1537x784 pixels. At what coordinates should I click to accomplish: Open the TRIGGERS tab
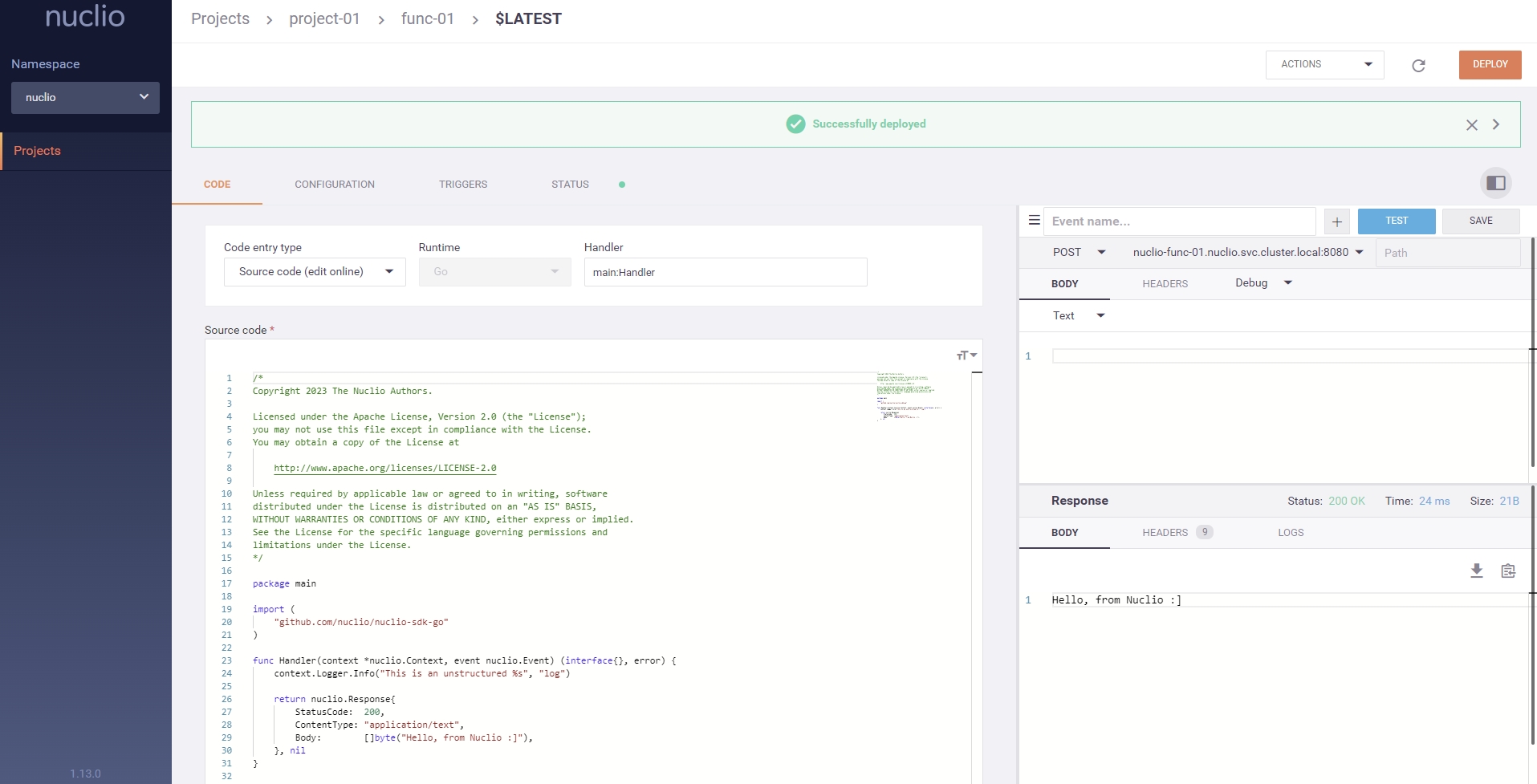click(463, 185)
